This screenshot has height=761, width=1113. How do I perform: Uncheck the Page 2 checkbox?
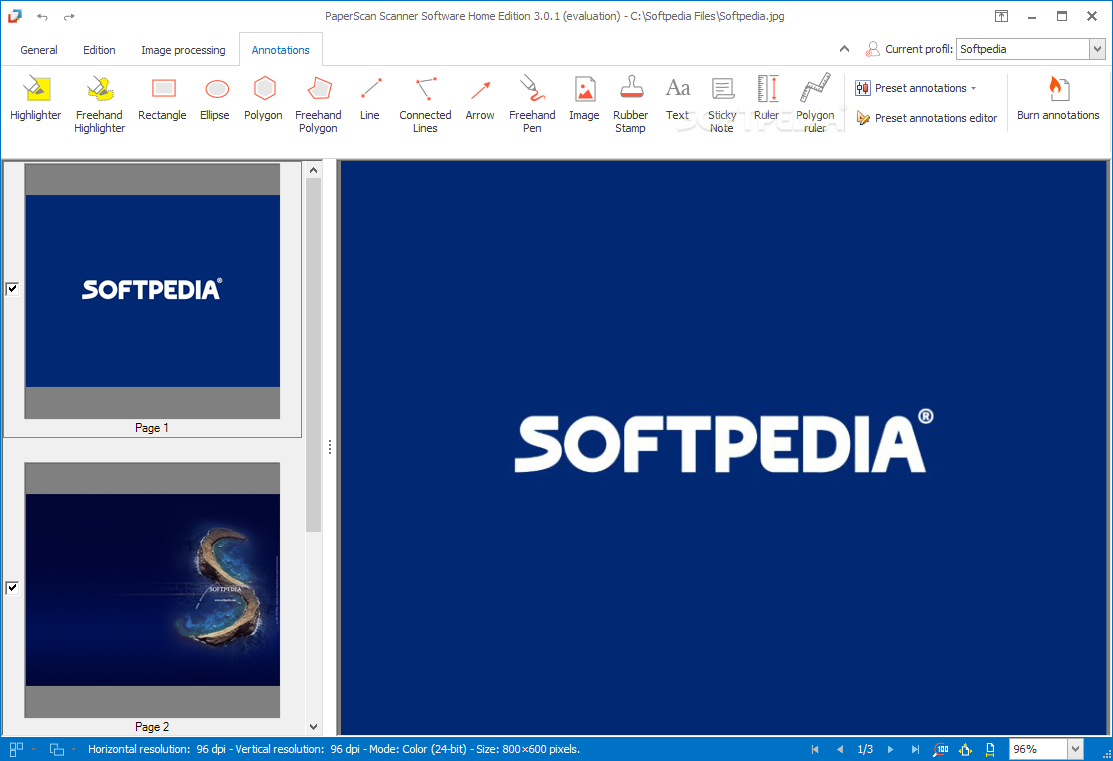coord(12,587)
